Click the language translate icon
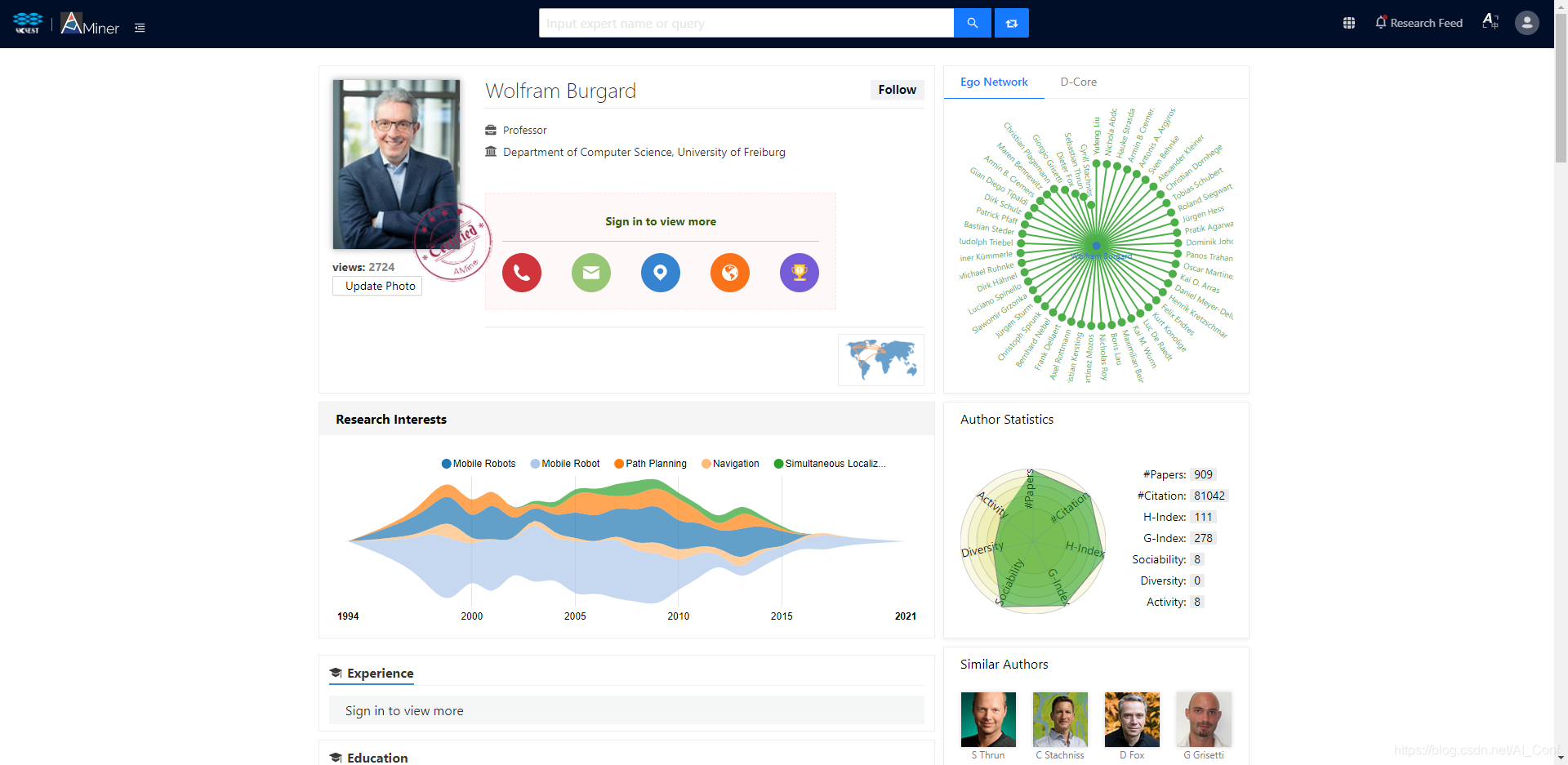This screenshot has width=1568, height=765. [x=1490, y=22]
